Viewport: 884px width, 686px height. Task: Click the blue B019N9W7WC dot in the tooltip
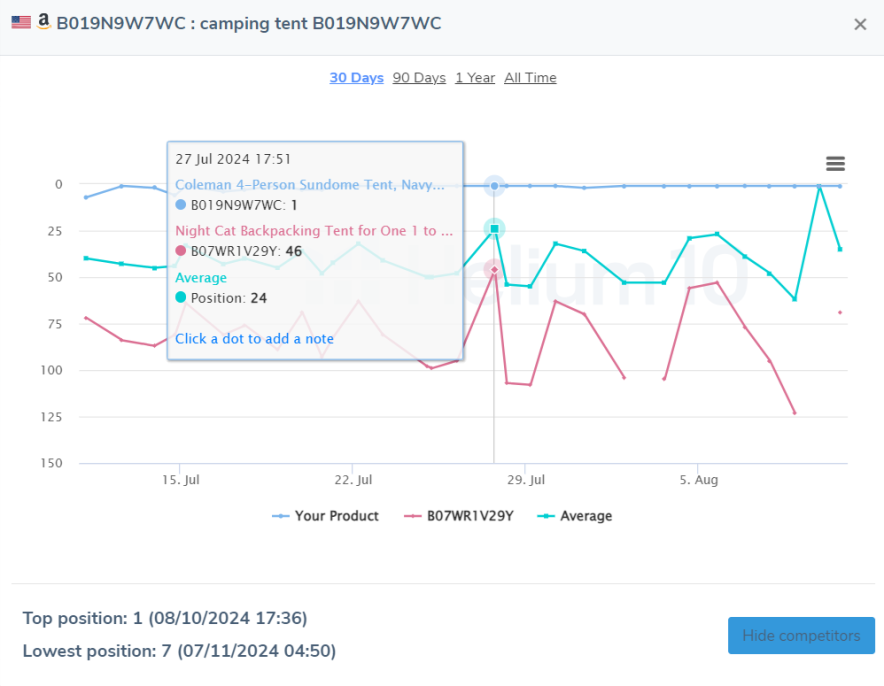[181, 205]
